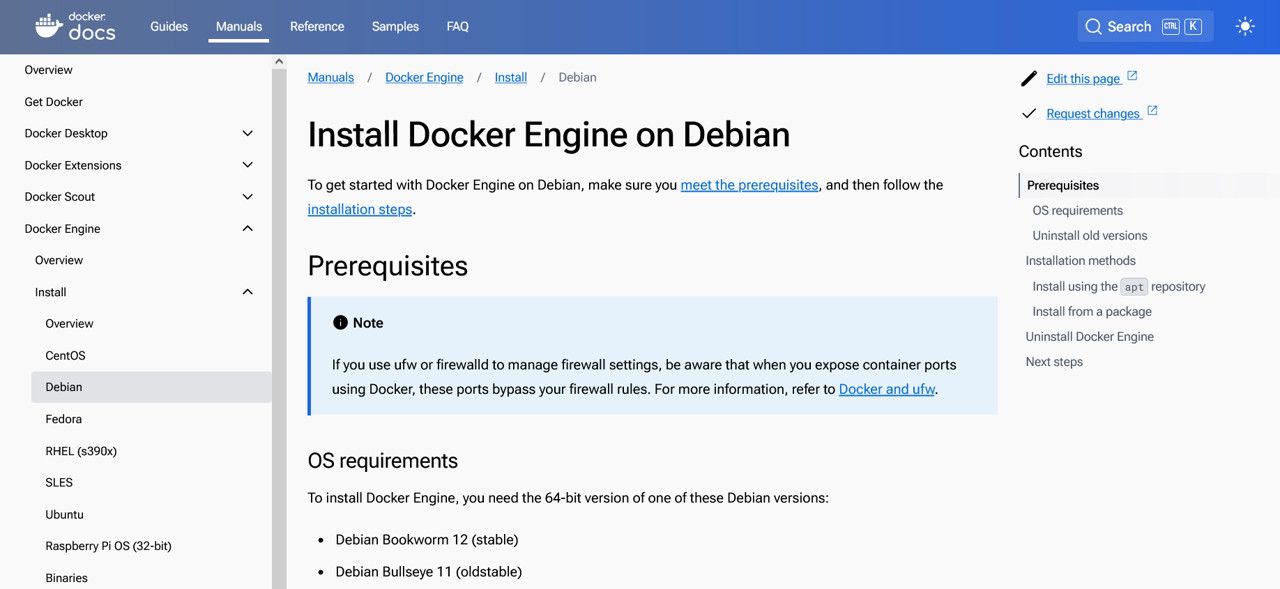Screen dimensions: 1280x589
Task: Select Get Docker in the sidebar
Action: pos(54,102)
